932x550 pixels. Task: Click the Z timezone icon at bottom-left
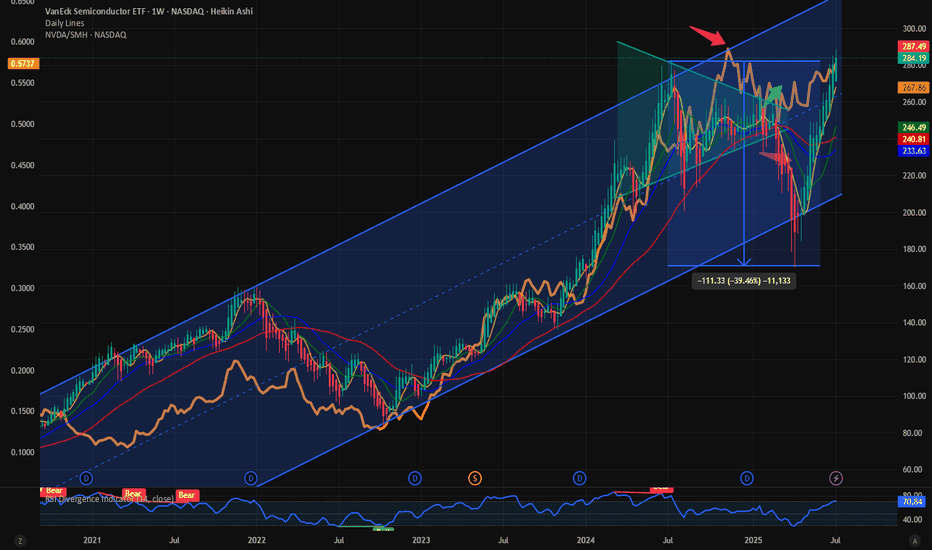tap(20, 540)
